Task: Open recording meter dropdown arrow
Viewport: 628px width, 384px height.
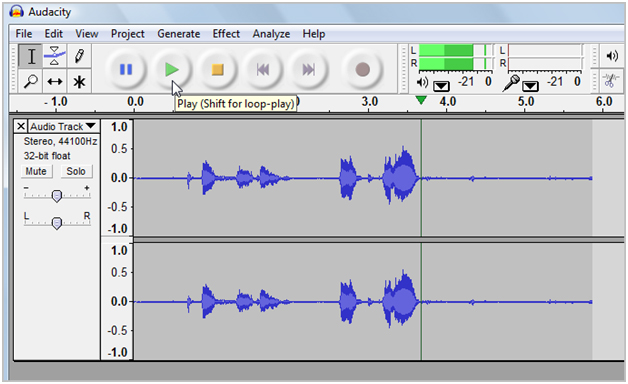Action: point(530,86)
